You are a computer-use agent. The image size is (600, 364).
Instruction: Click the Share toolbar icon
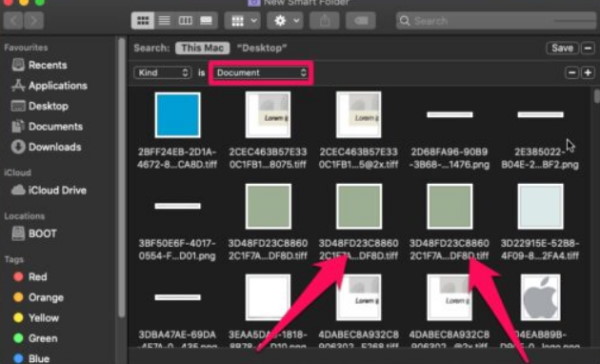point(324,20)
